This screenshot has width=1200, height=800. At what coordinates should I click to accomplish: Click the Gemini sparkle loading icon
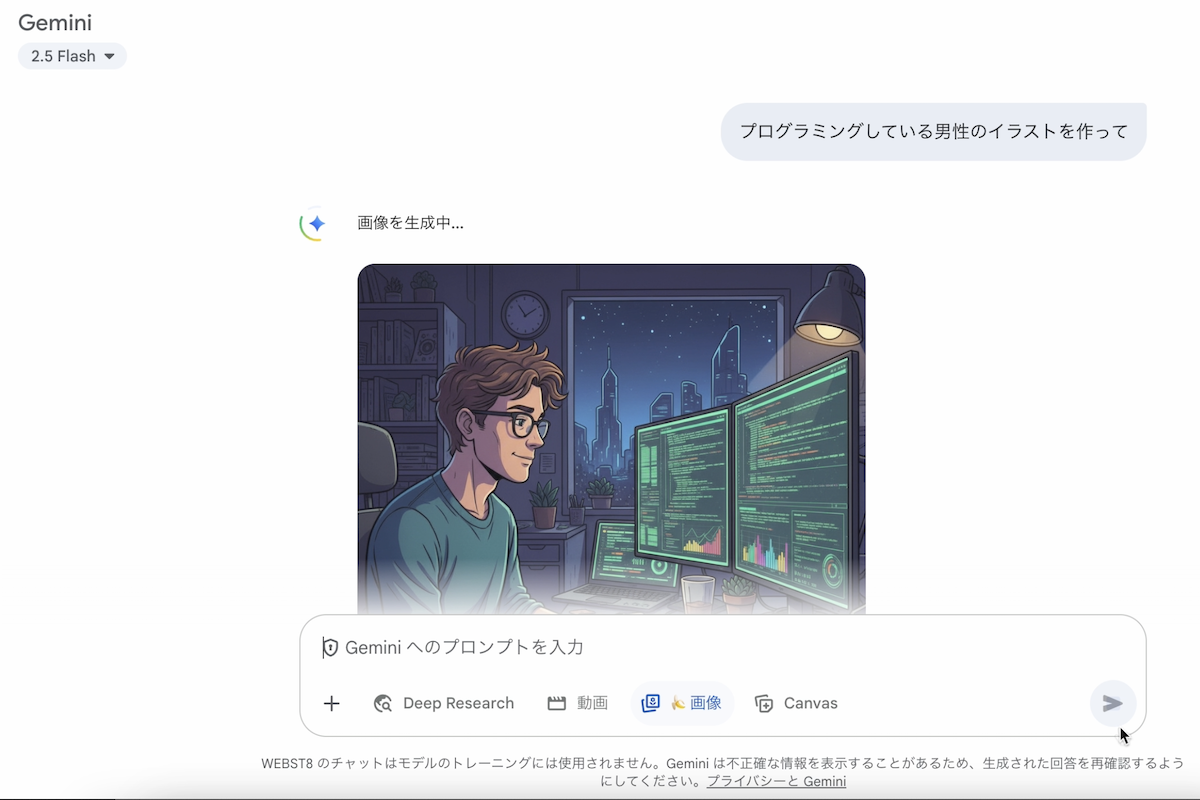(x=314, y=223)
